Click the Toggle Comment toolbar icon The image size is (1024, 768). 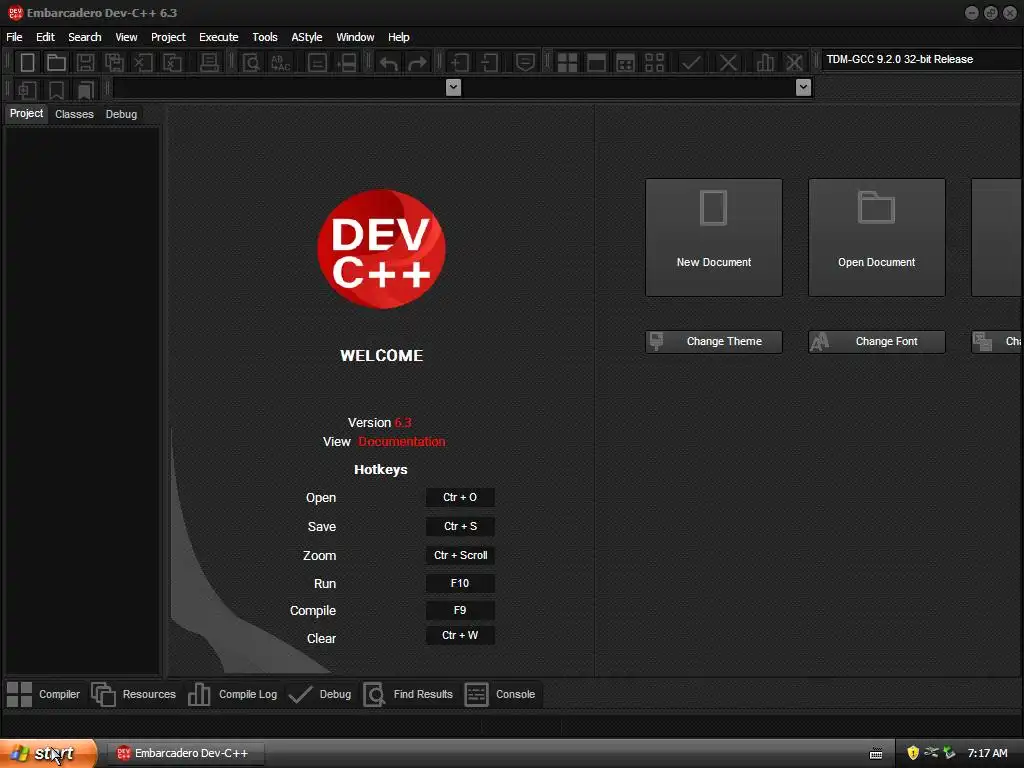click(525, 63)
